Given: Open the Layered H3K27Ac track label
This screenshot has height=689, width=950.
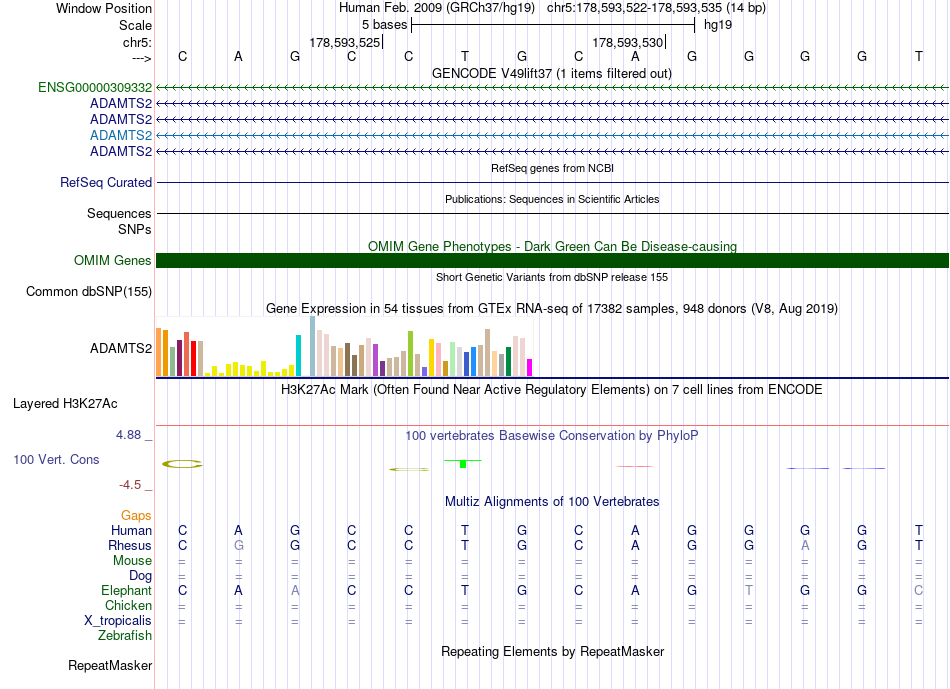Looking at the screenshot, I should [x=65, y=404].
